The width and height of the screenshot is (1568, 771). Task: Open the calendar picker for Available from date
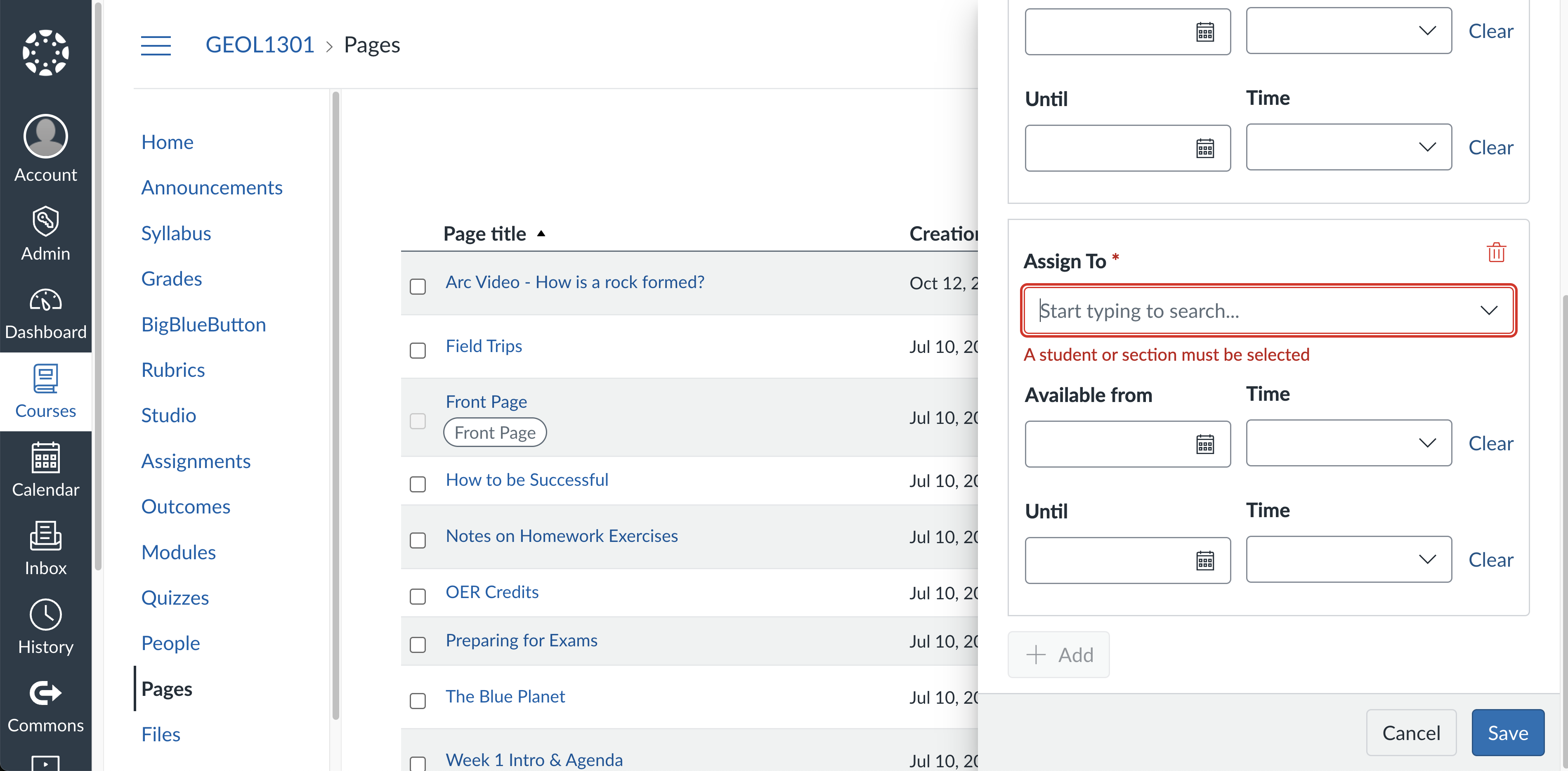coord(1204,444)
